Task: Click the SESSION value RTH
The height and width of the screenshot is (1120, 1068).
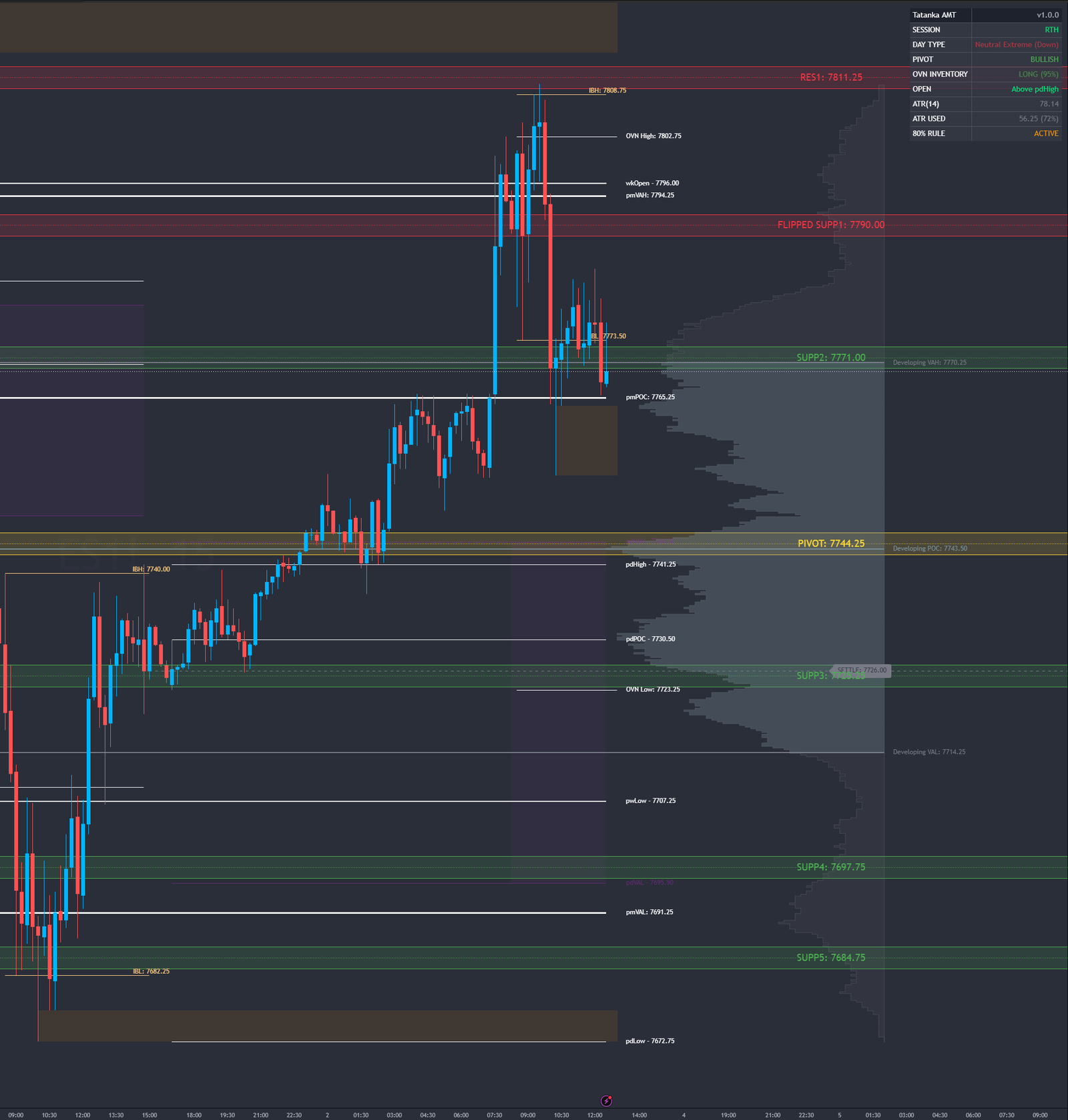Action: (1051, 30)
